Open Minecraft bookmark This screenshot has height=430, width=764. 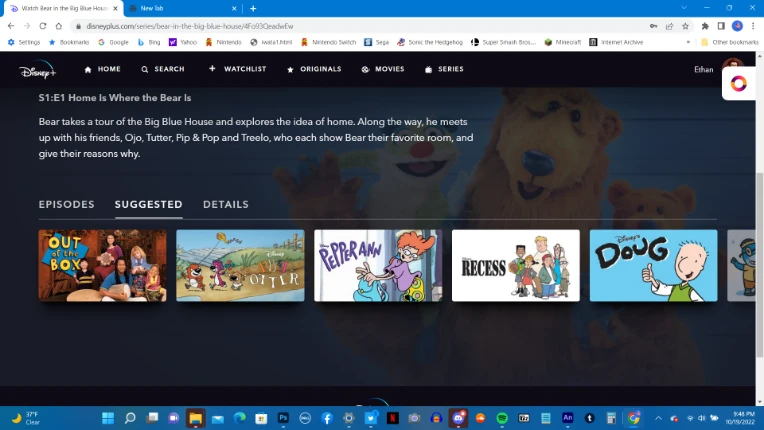pyautogui.click(x=563, y=42)
